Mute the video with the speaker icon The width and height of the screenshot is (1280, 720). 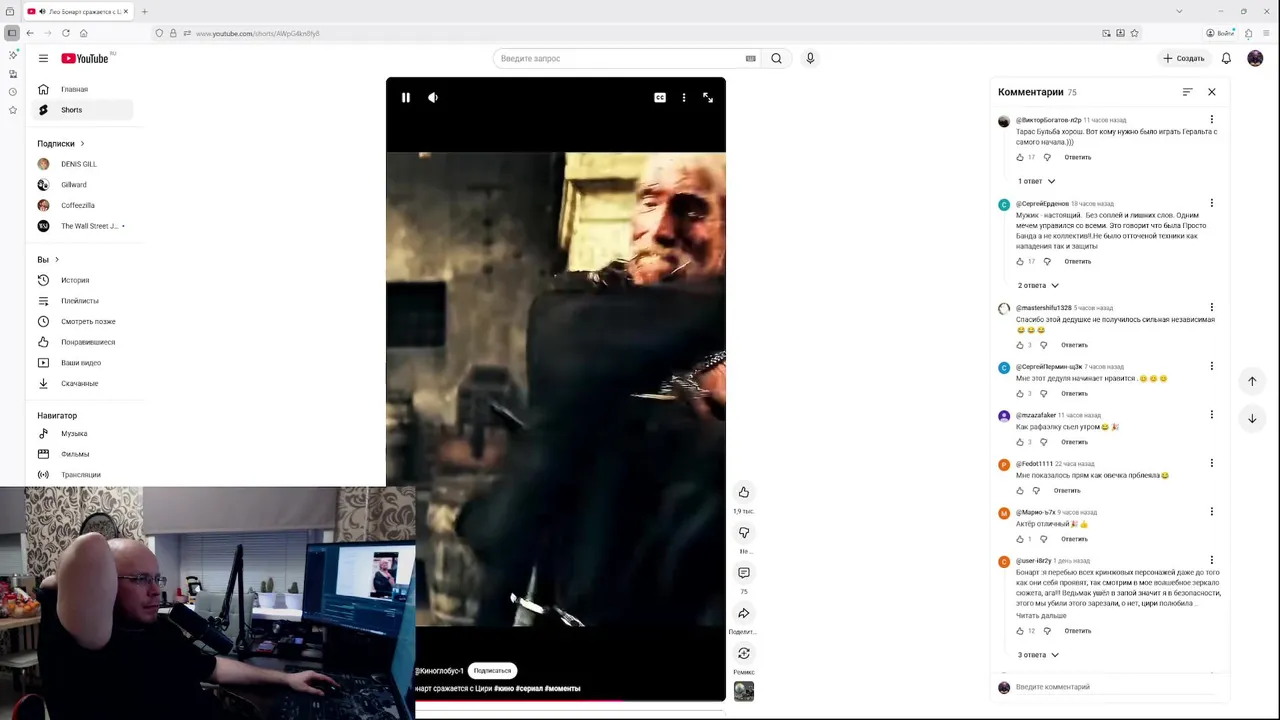433,98
